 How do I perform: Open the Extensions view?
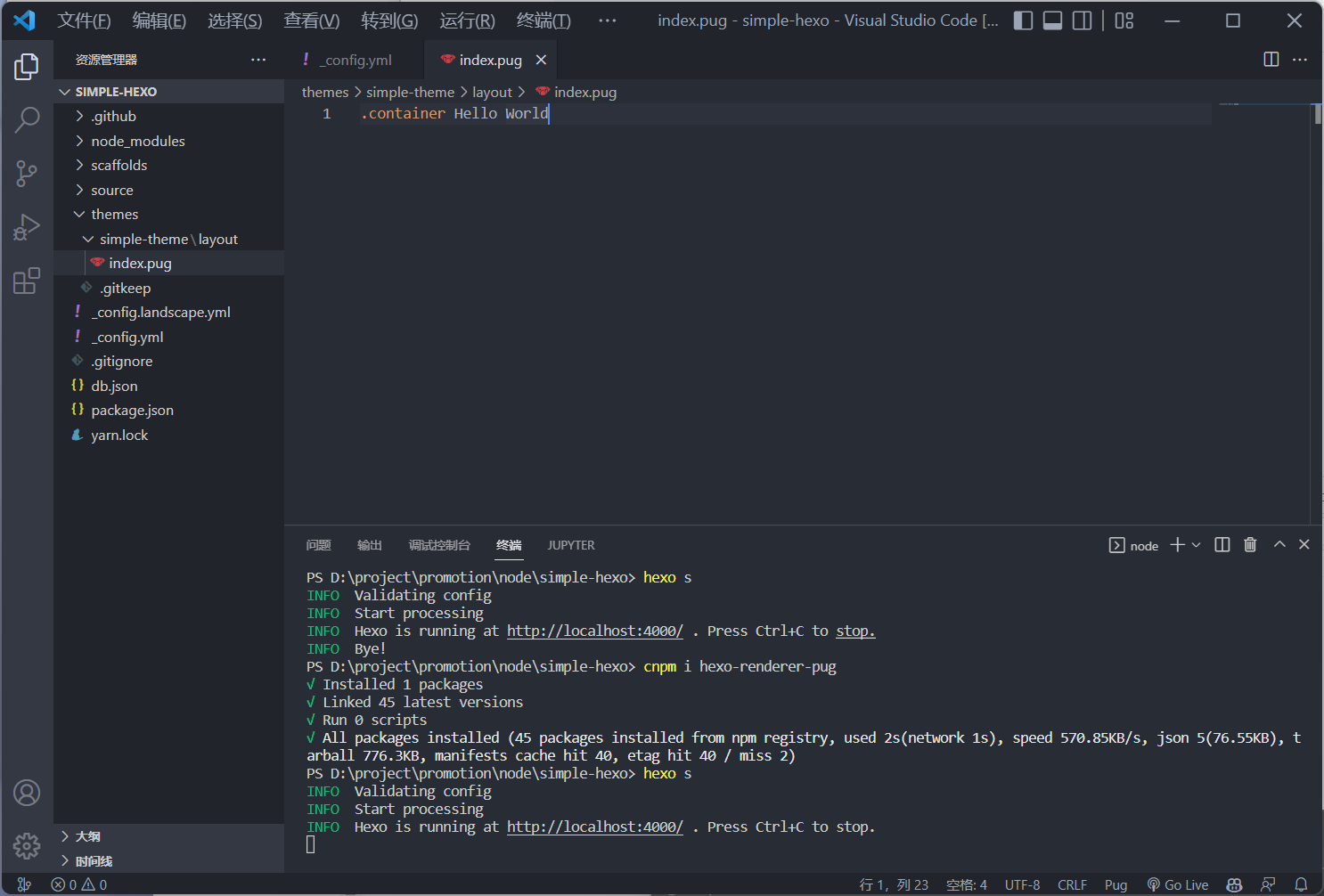click(x=27, y=281)
